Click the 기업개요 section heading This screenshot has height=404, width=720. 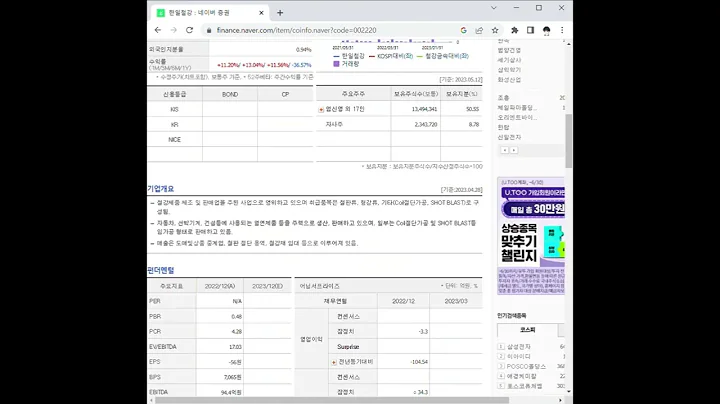pyautogui.click(x=161, y=189)
